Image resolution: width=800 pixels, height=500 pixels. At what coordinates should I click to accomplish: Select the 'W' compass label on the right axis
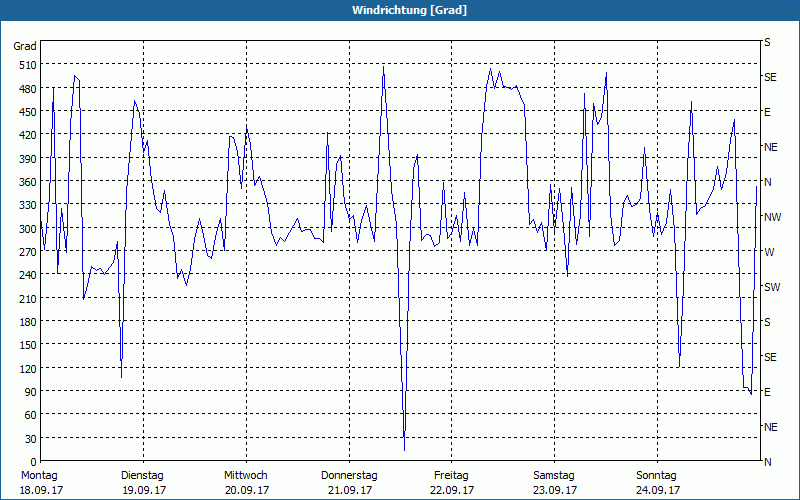[769, 252]
